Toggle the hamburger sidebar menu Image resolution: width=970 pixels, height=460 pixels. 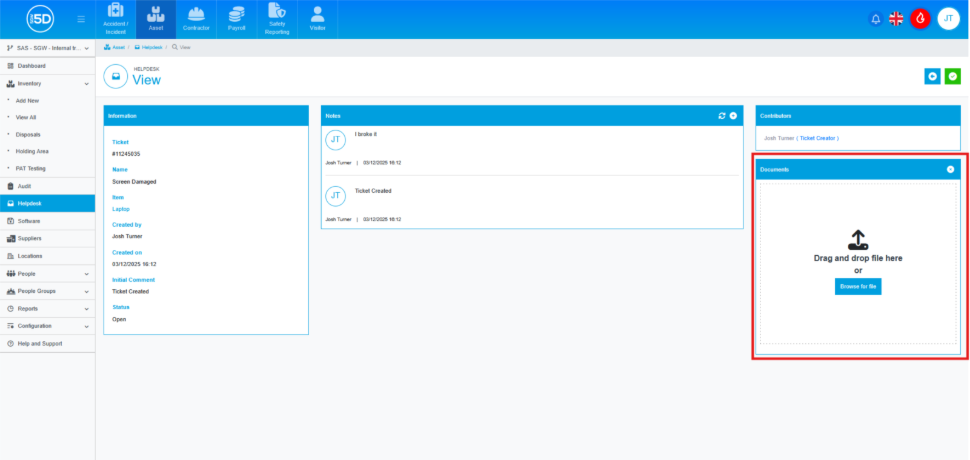tap(81, 19)
